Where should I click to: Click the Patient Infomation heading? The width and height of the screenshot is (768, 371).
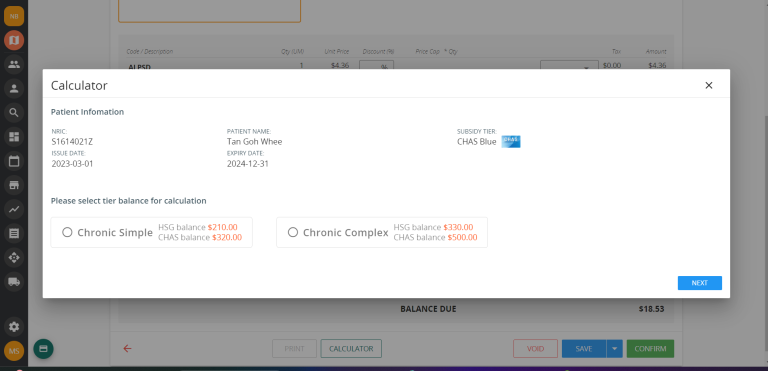point(87,112)
